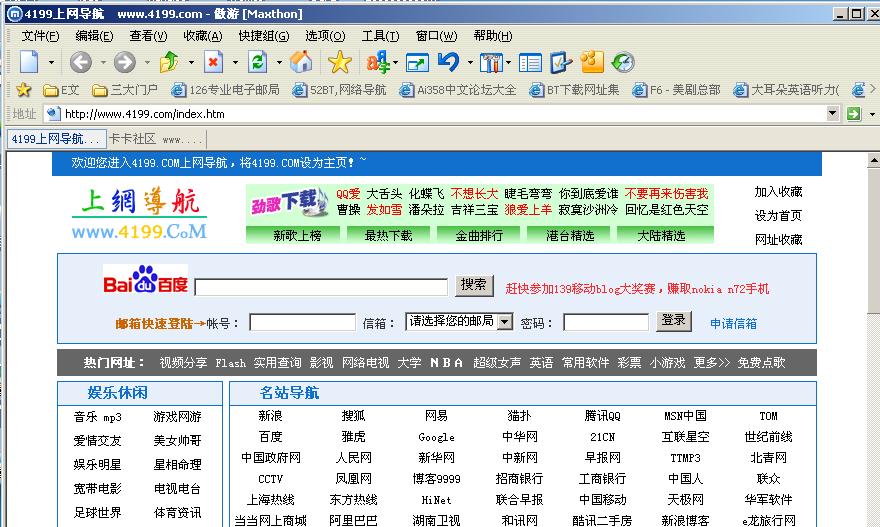
Task: Open the 收藏(A) favorites menu
Action: [x=202, y=36]
